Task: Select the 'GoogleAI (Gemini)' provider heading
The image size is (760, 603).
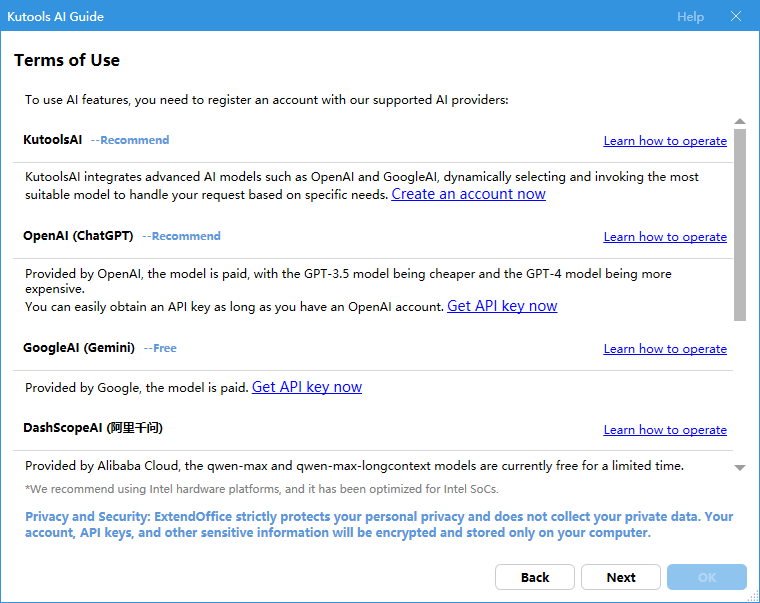Action: point(79,348)
